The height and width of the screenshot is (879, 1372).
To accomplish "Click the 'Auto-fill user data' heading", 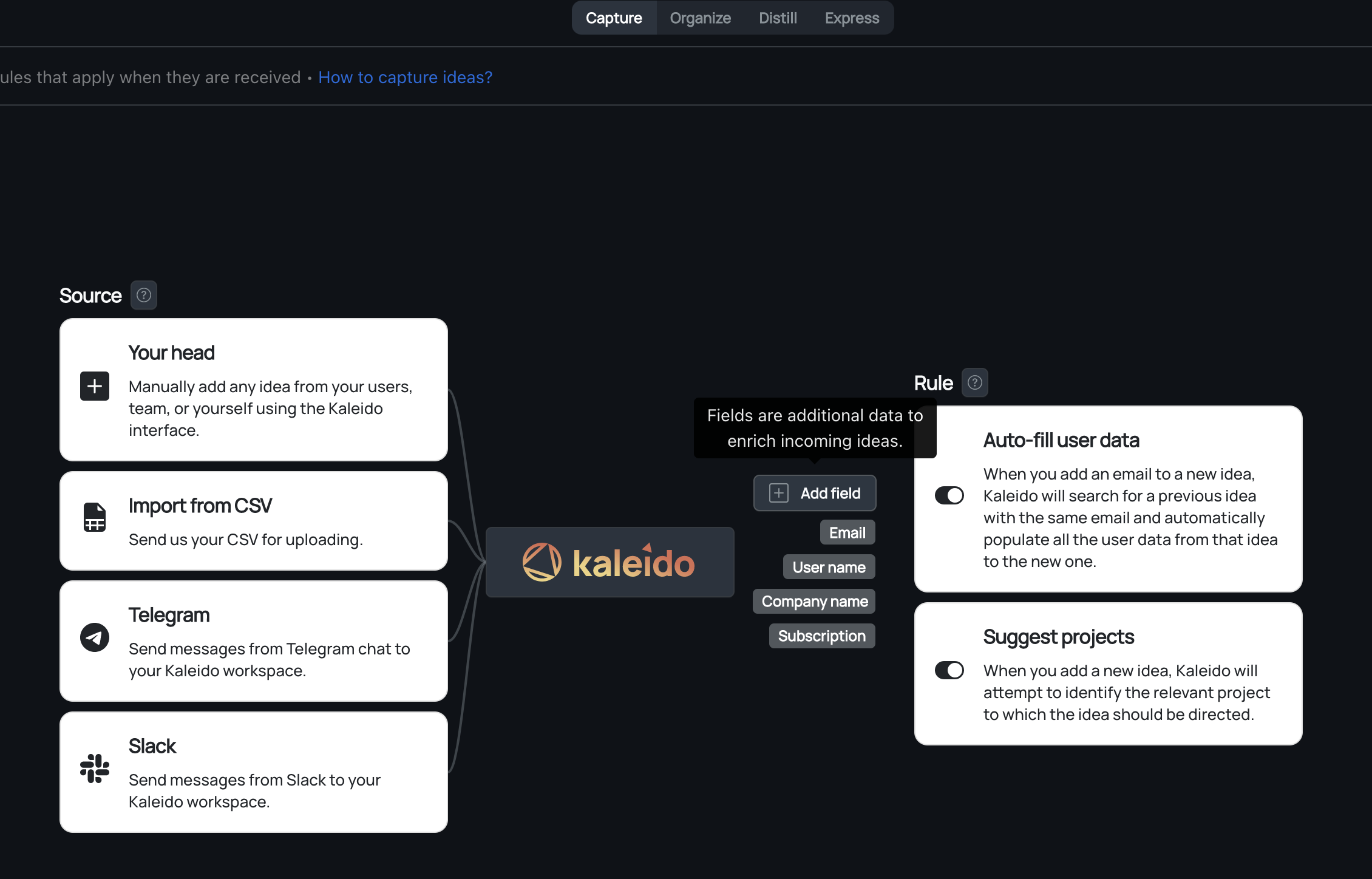I will (1061, 440).
